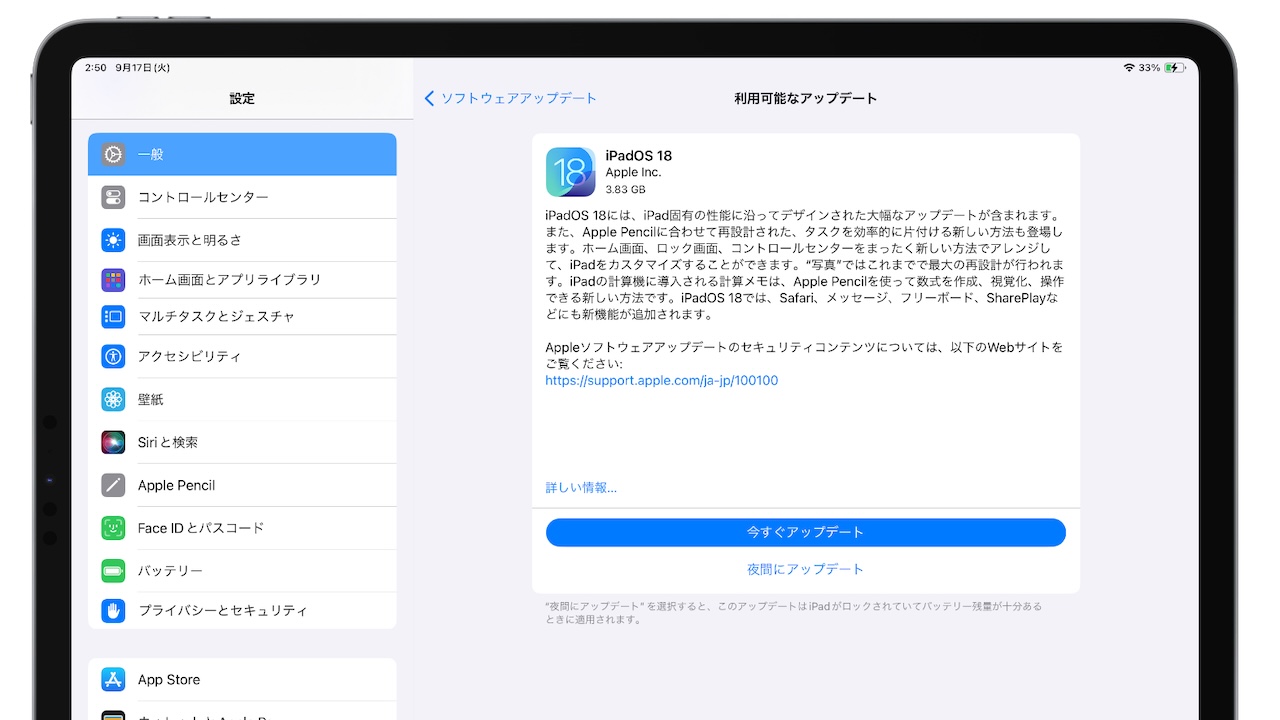1280x720 pixels.
Task: Tap the マルチタスクとジェスチャ icon
Action: [113, 316]
